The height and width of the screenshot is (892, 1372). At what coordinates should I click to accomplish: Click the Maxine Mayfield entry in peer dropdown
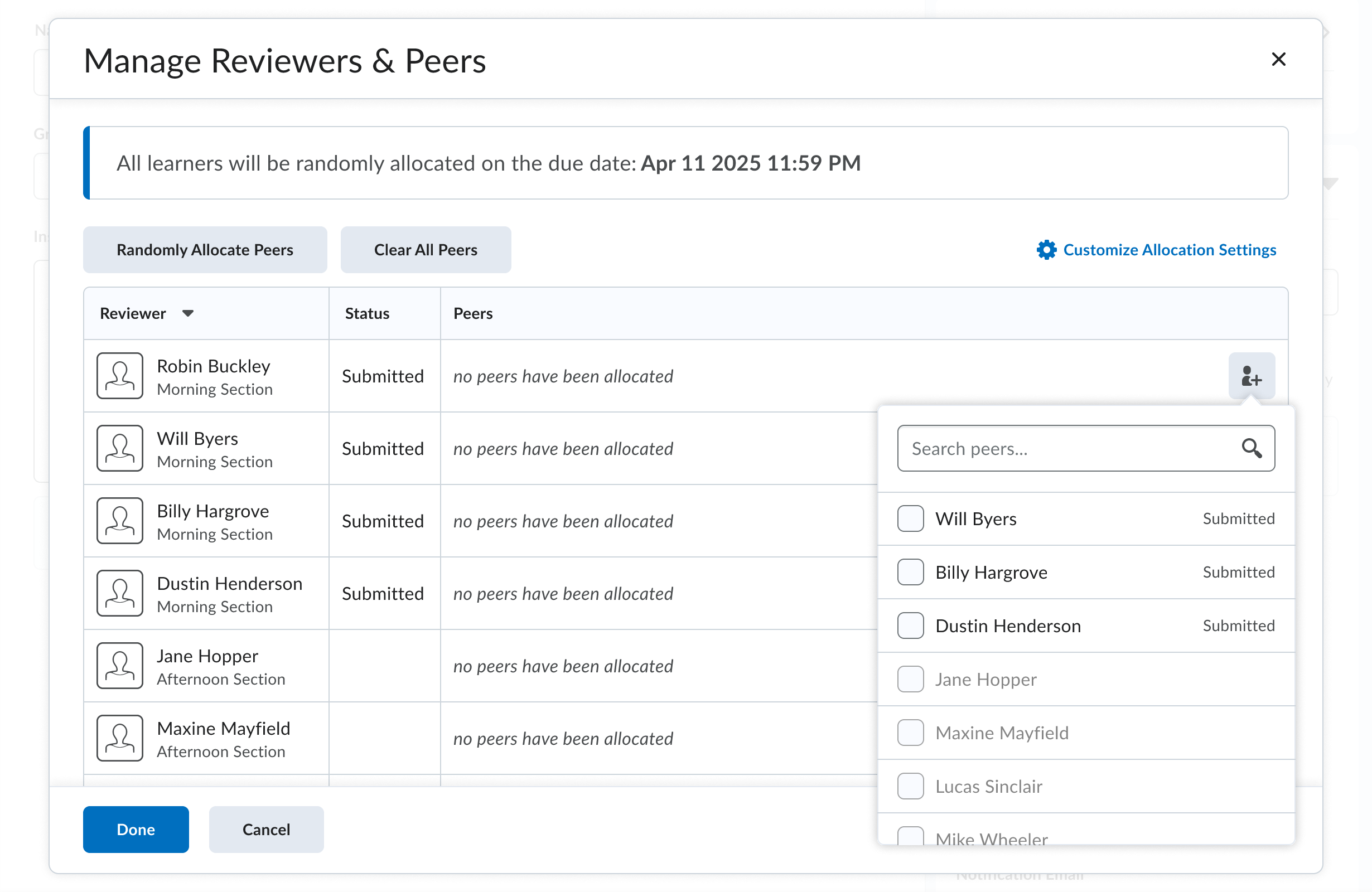1001,733
